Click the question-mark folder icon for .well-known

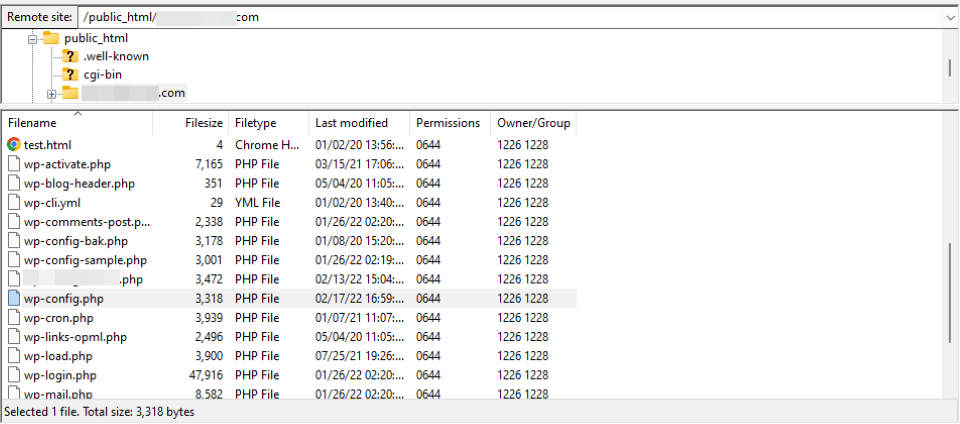(70, 56)
